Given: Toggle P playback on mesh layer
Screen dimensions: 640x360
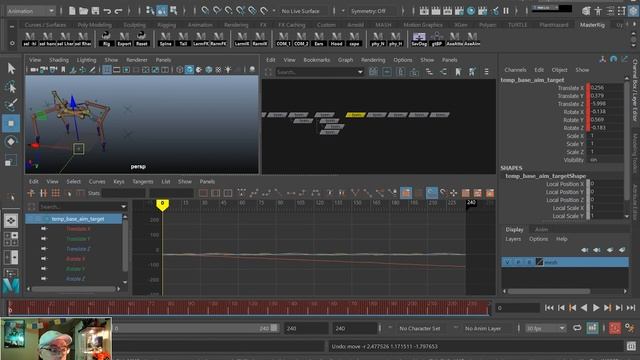Looking at the screenshot, I should pos(518,262).
